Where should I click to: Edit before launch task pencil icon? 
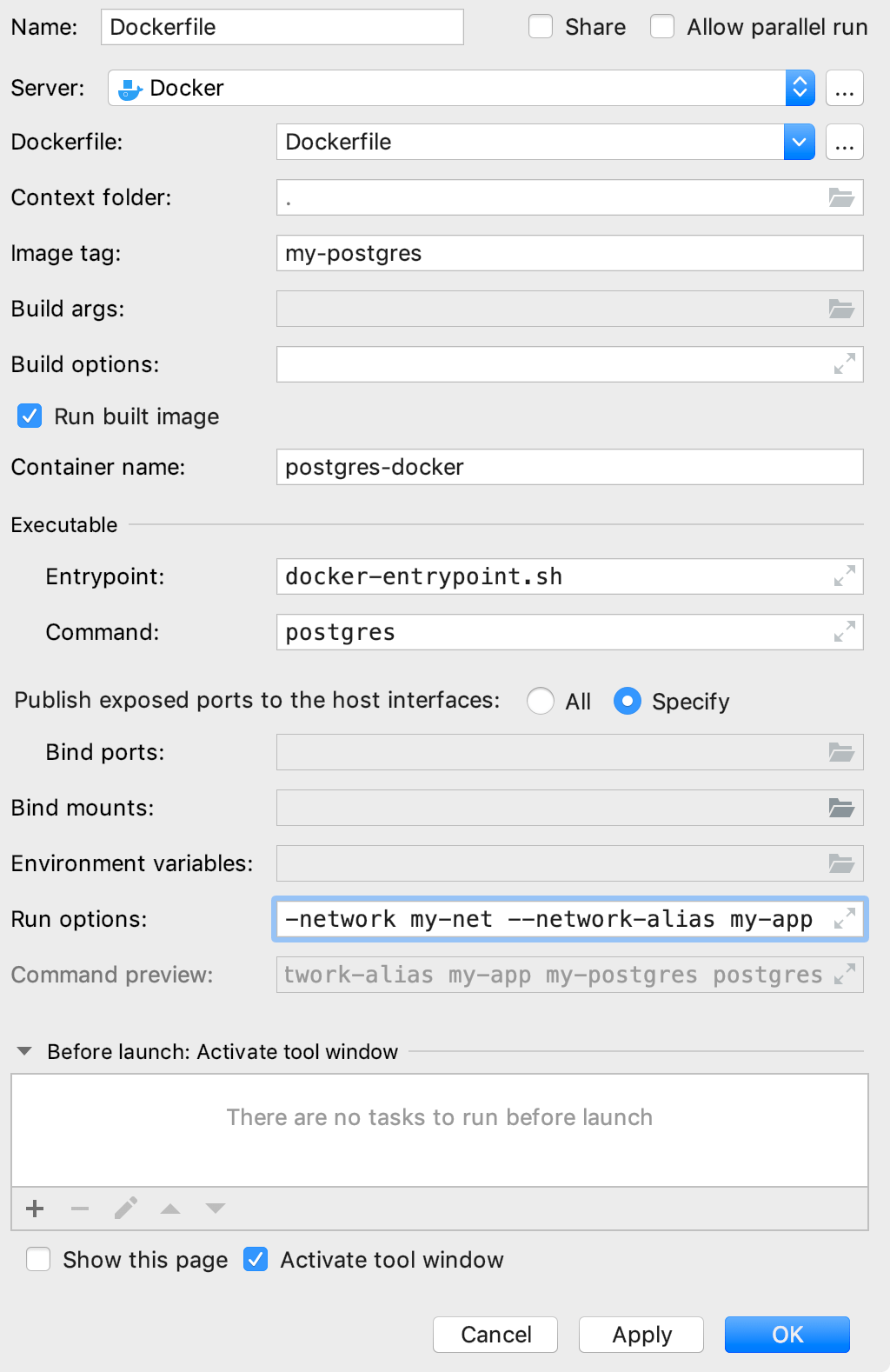125,1209
